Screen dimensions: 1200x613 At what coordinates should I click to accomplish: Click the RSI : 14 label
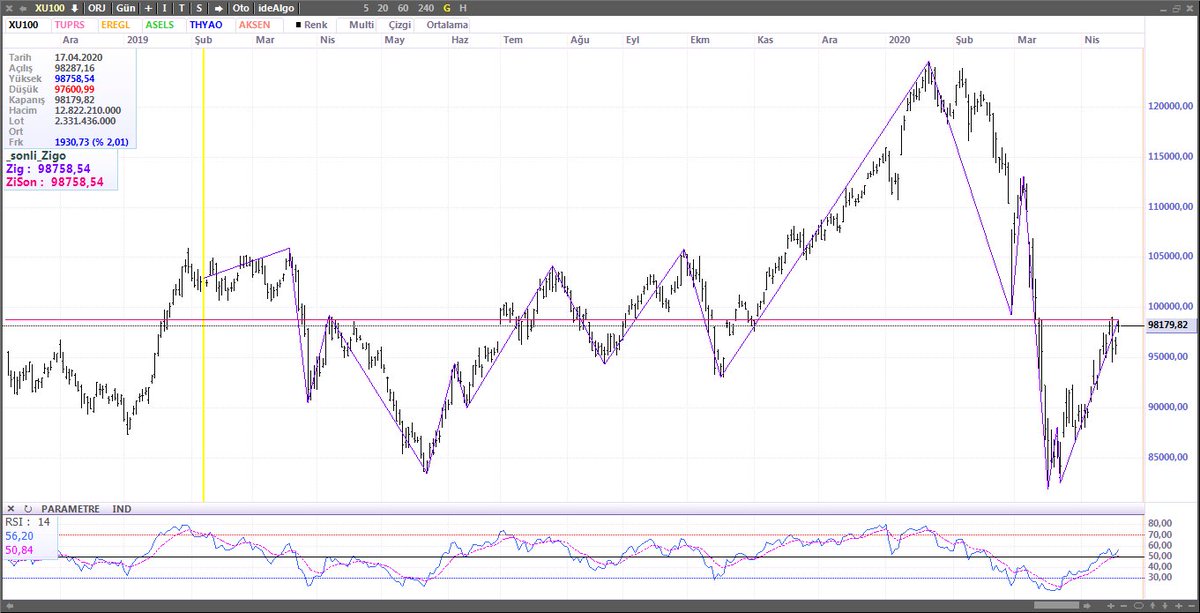[28, 521]
